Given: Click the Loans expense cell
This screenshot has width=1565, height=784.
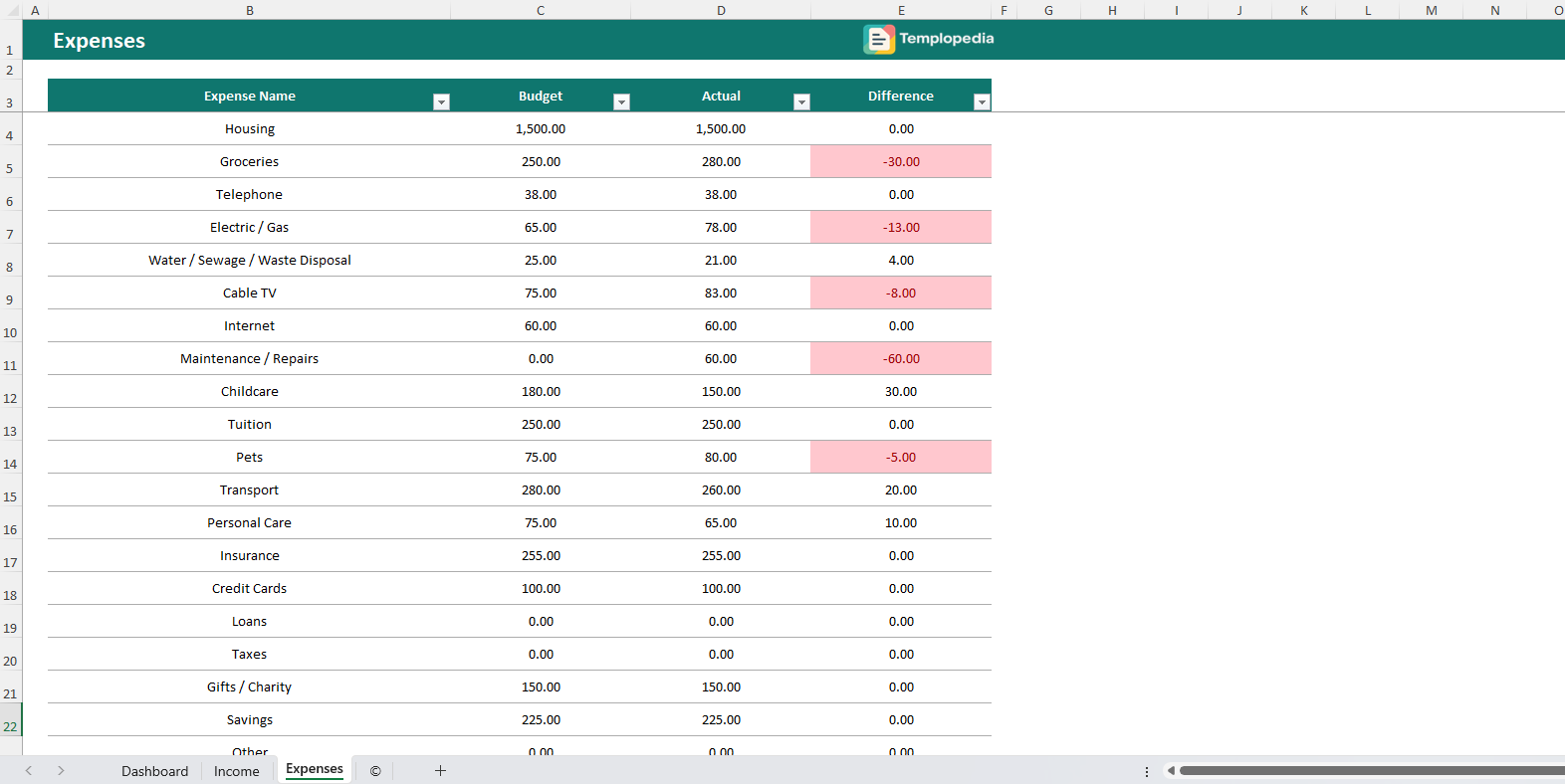Looking at the screenshot, I should [x=249, y=622].
